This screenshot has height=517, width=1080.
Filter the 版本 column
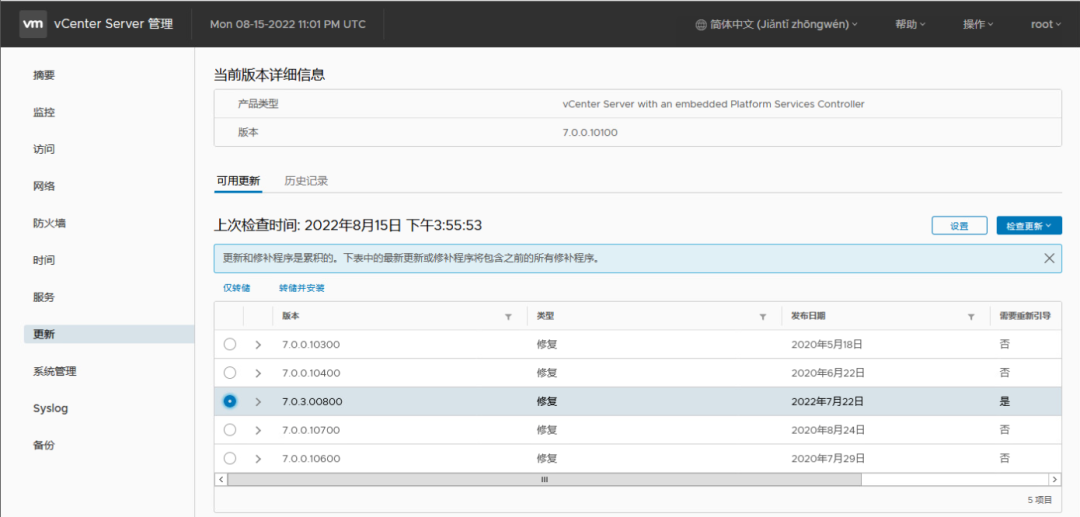508,317
